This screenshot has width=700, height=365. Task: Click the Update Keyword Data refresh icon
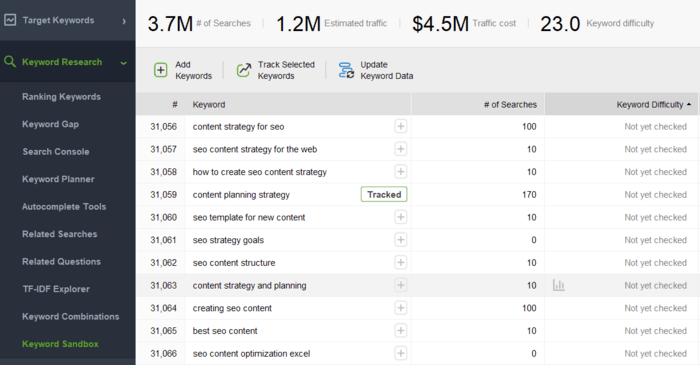346,70
